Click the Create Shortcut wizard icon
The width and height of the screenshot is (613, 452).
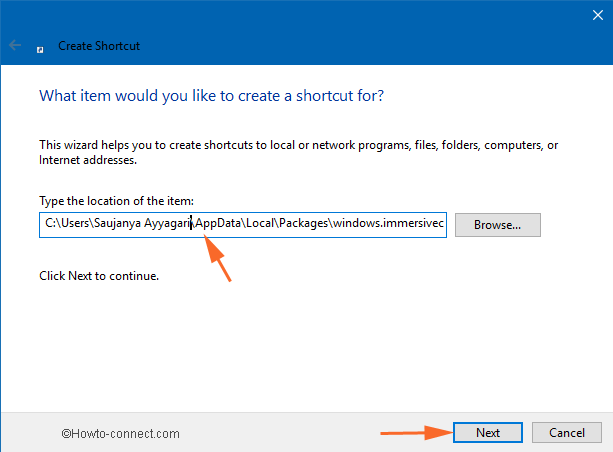(40, 47)
